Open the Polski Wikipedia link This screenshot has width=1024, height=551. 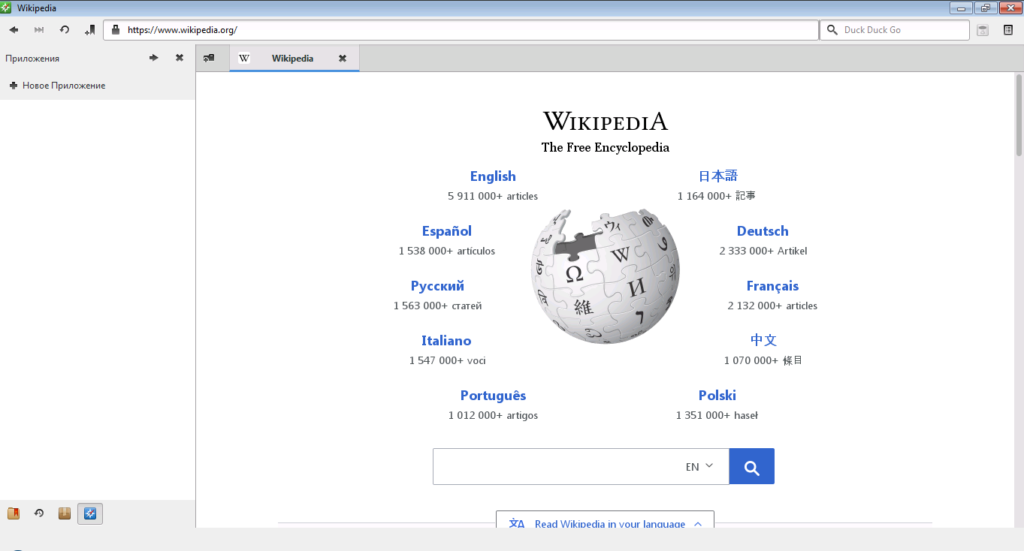717,396
